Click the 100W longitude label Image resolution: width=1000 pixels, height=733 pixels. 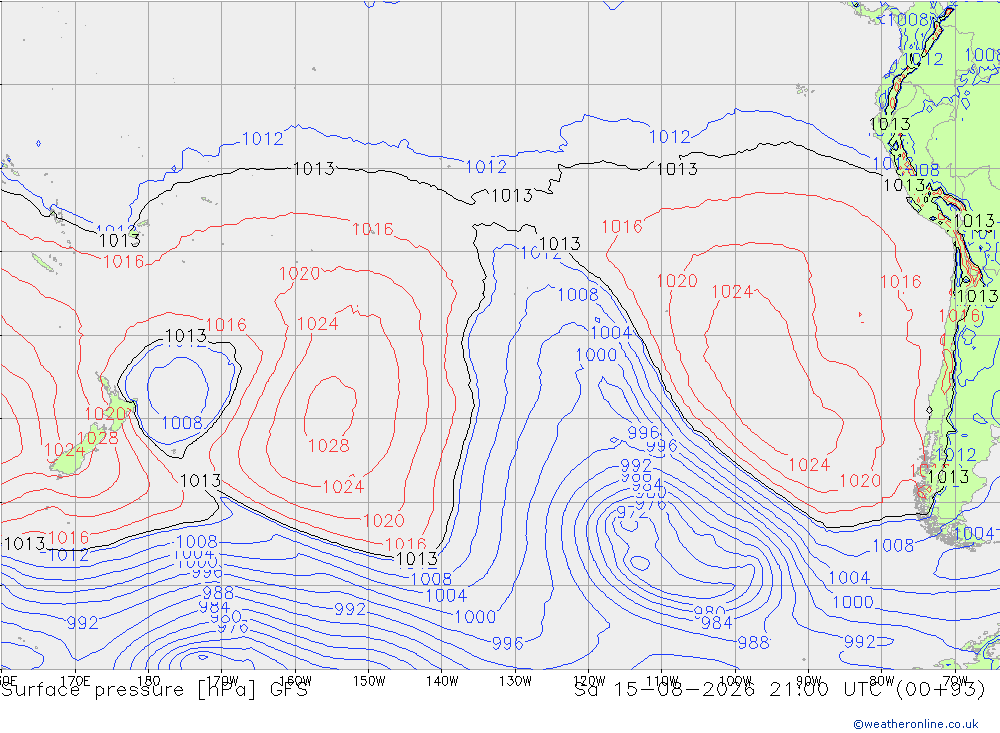[735, 681]
